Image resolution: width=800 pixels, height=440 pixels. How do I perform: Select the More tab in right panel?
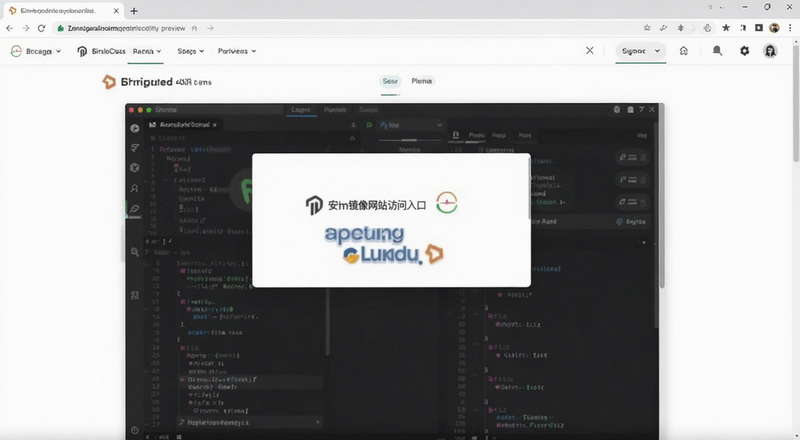[525, 135]
